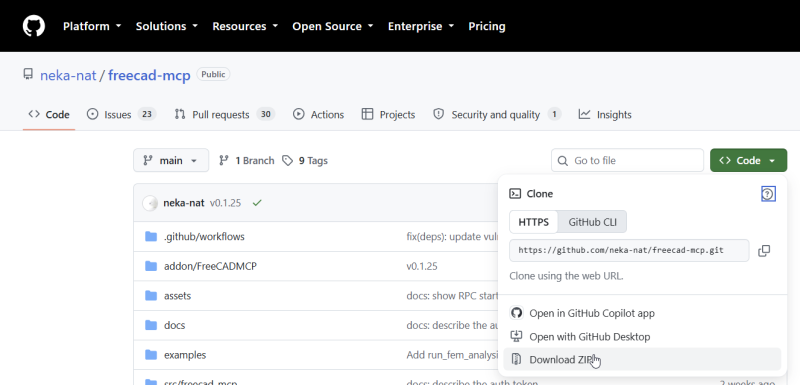The width and height of the screenshot is (800, 385).
Task: Toggle the green Code dropdown button
Action: [748, 161]
